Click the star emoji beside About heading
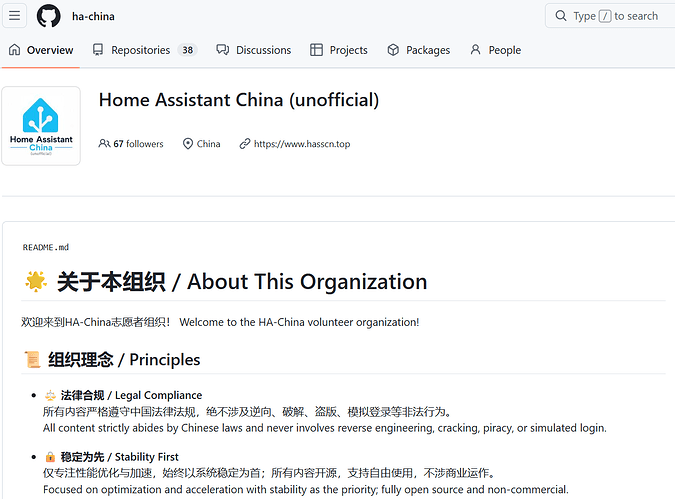 point(36,282)
